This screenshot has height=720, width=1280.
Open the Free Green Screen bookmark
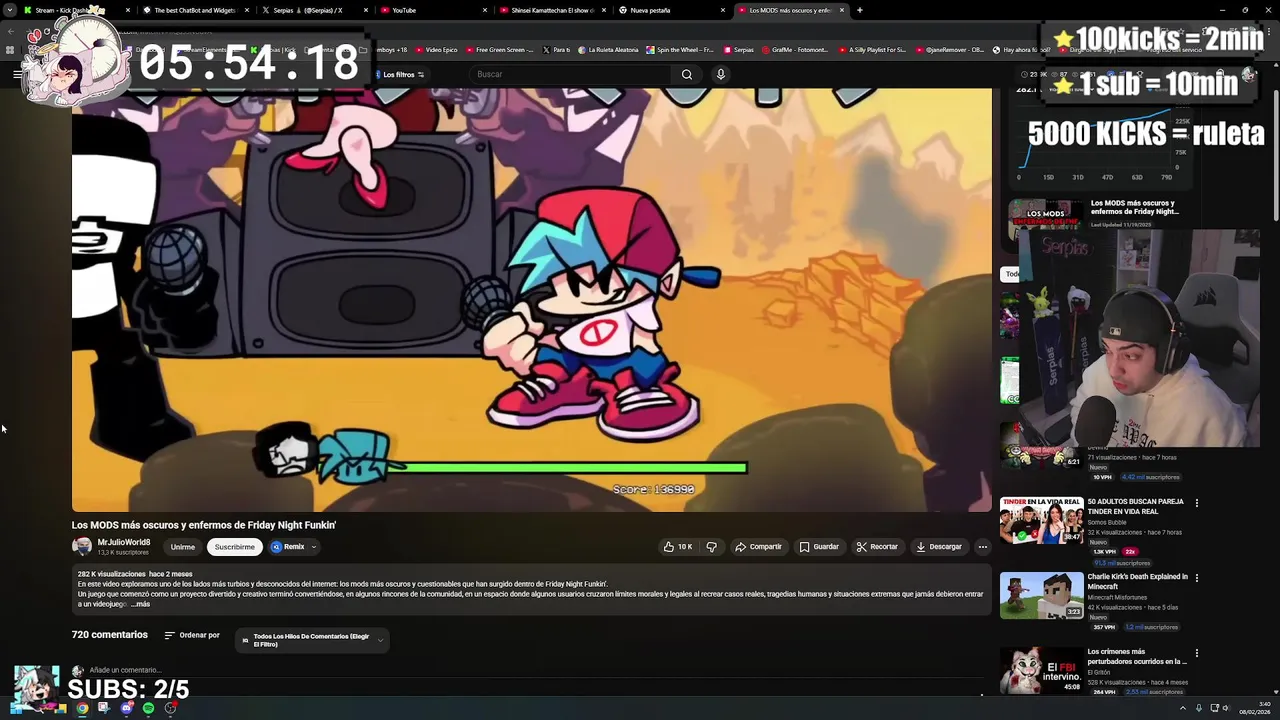(501, 49)
